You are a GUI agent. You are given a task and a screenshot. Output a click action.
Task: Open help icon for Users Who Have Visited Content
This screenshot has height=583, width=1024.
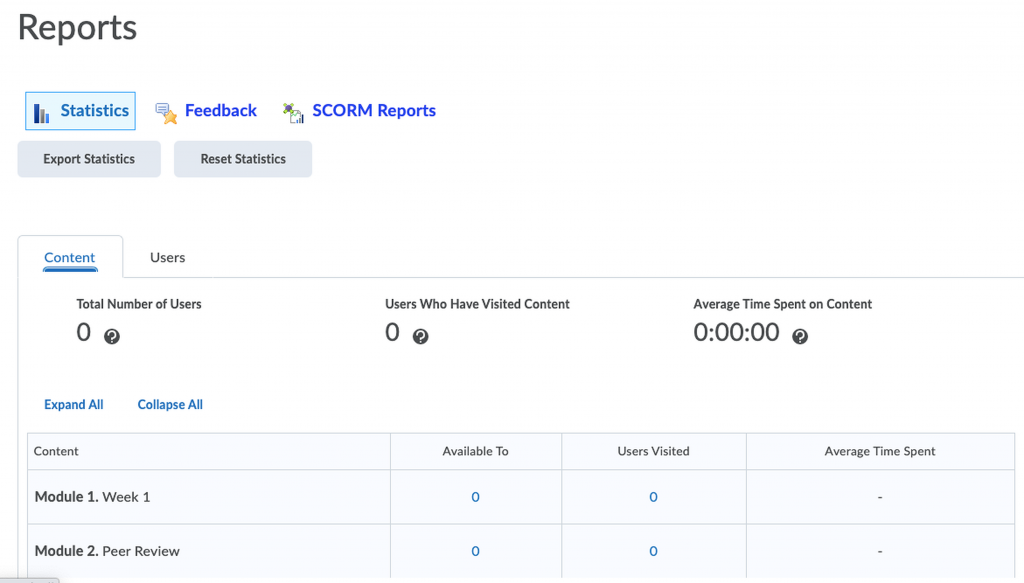pos(421,336)
